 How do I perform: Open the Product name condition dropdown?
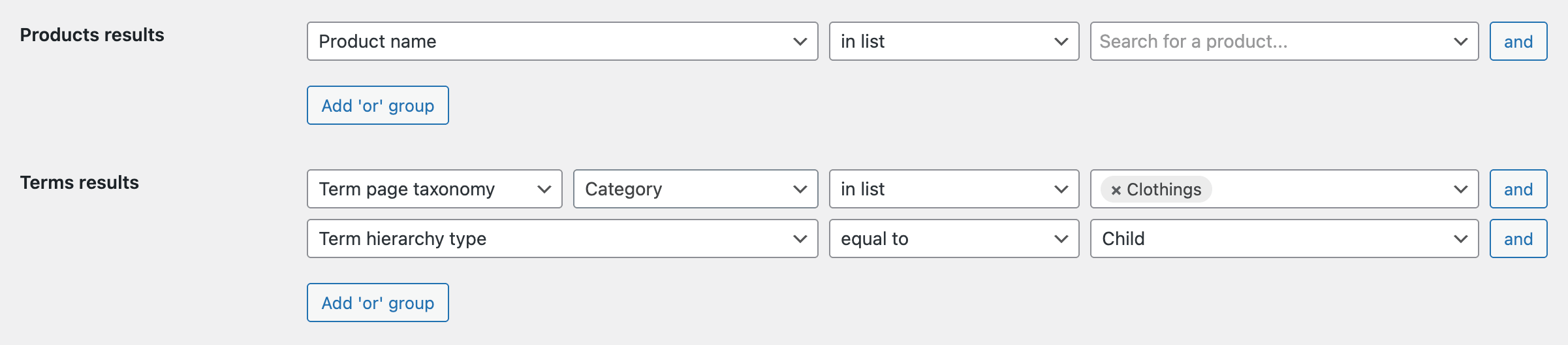(x=562, y=41)
